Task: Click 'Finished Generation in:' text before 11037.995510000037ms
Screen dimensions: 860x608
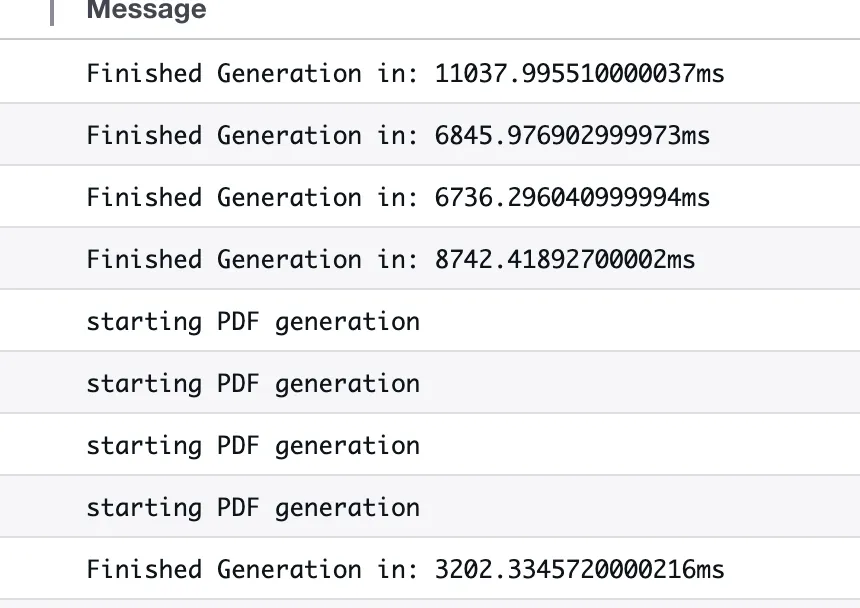Action: [x=253, y=73]
